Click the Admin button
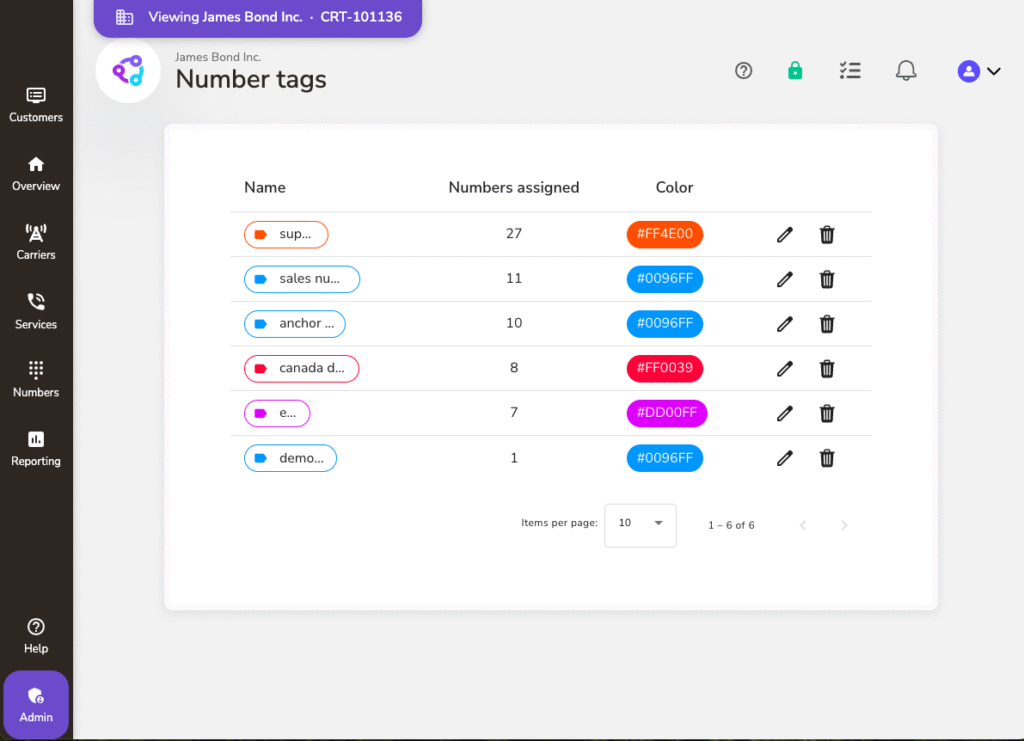Screen dimensions: 1024x741 point(36,705)
